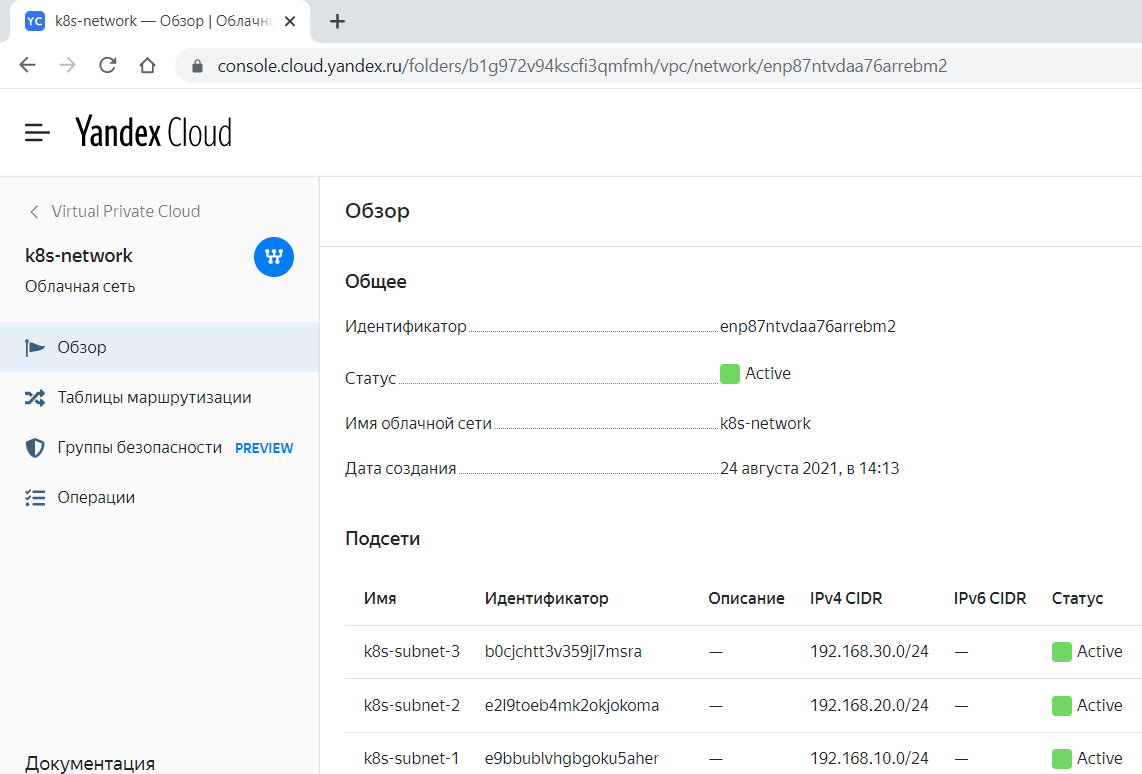The image size is (1142, 774).
Task: Open subnet k8s-subnet-2
Action: [x=411, y=706]
